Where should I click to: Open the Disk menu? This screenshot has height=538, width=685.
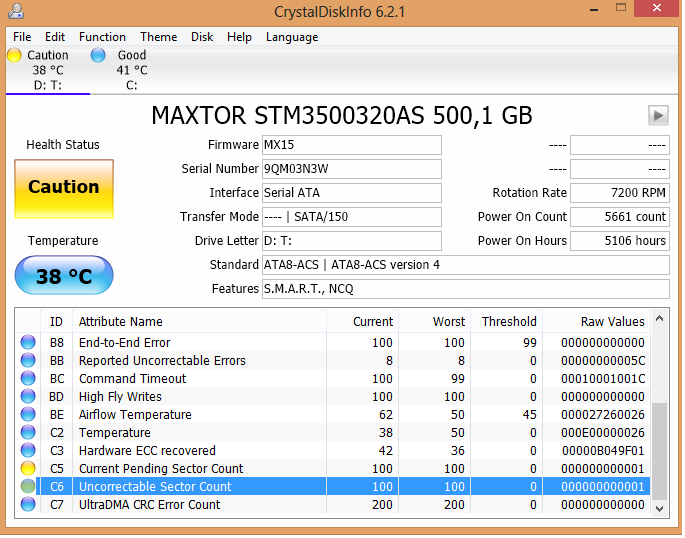coord(202,37)
